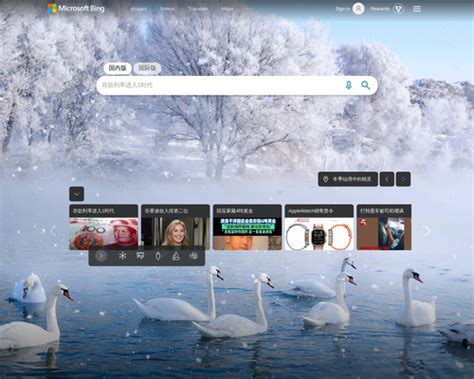This screenshot has width=474, height=379.
Task: Click the Apple Watch card headline
Action: point(311,211)
